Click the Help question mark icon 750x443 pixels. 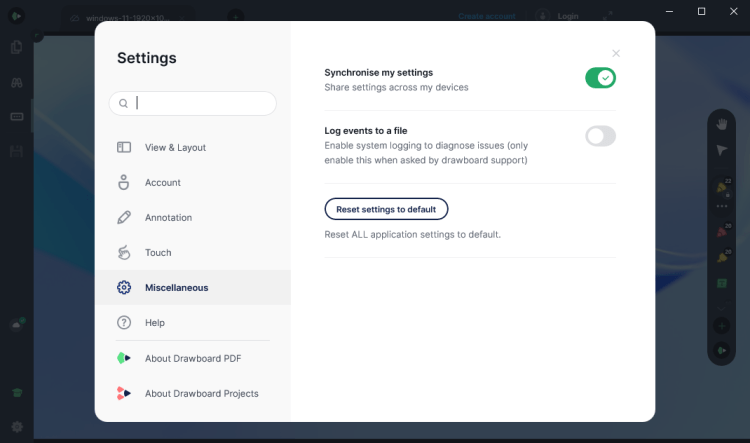pyautogui.click(x=124, y=322)
